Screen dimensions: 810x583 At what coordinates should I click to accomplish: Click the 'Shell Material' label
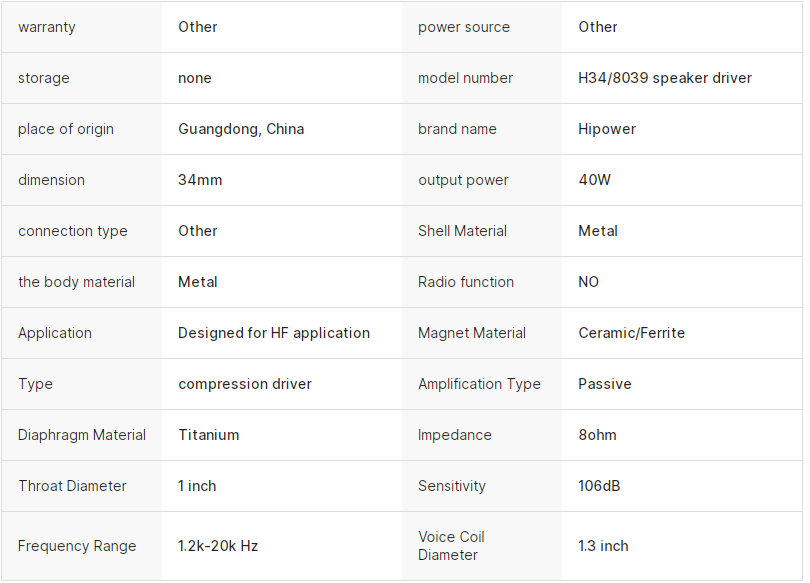(x=462, y=231)
